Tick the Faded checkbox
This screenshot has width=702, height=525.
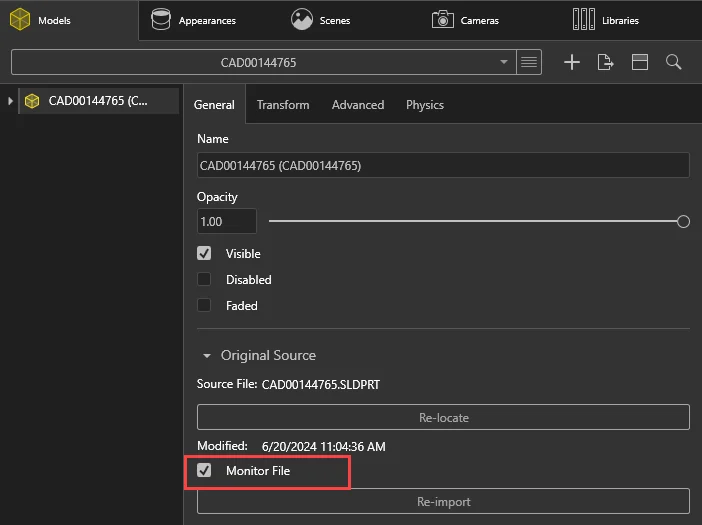click(204, 306)
